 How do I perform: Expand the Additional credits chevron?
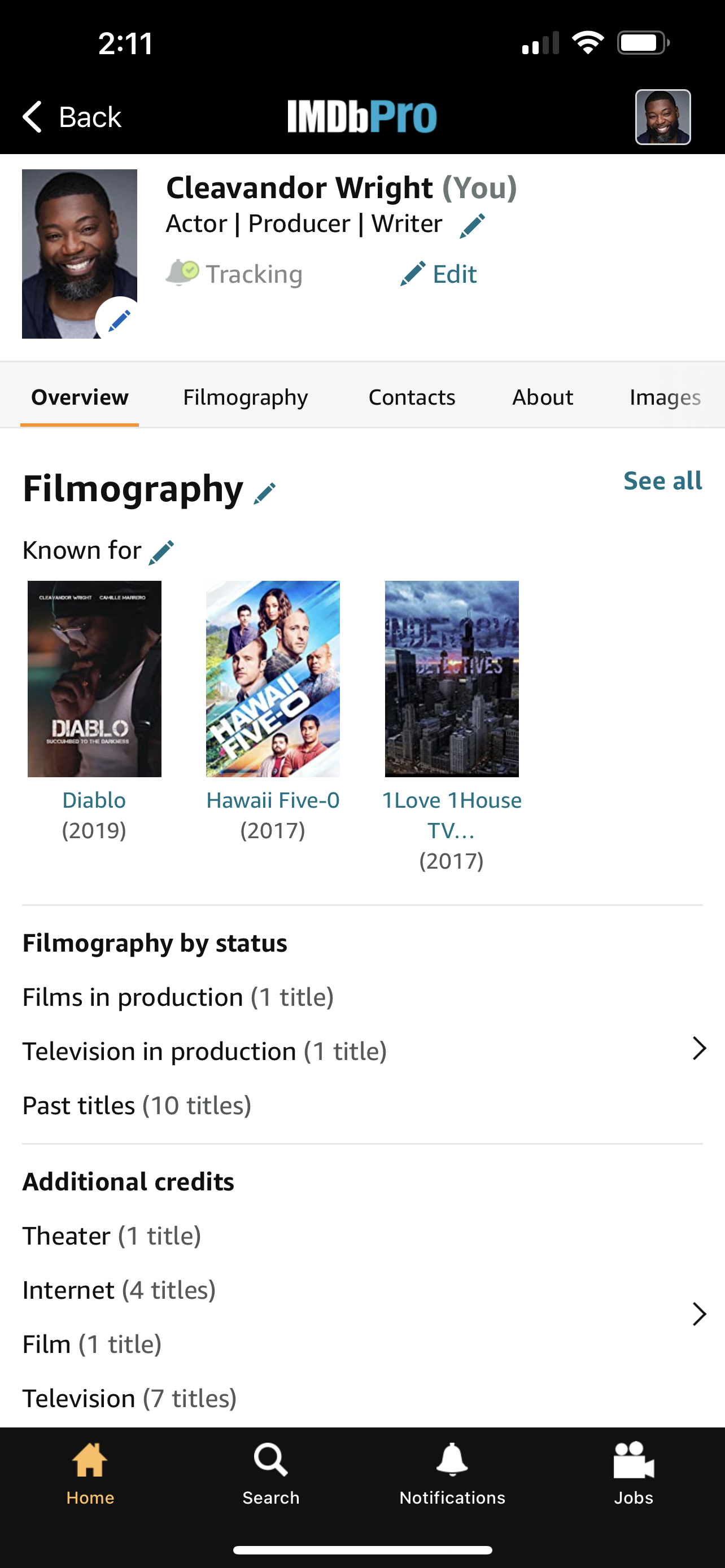[699, 1314]
